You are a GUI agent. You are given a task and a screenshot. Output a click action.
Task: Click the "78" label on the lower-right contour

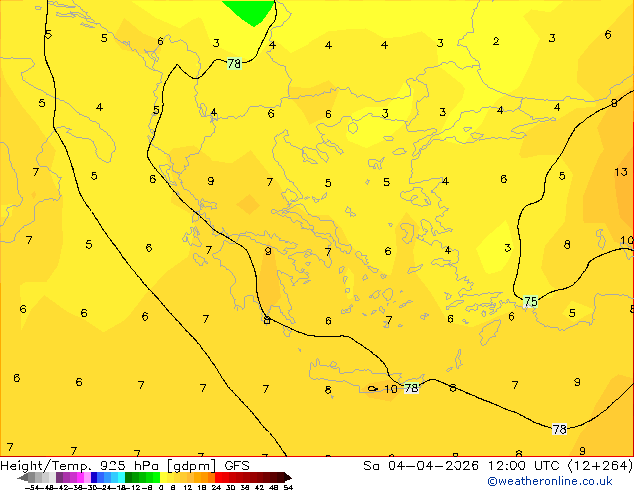click(x=560, y=429)
